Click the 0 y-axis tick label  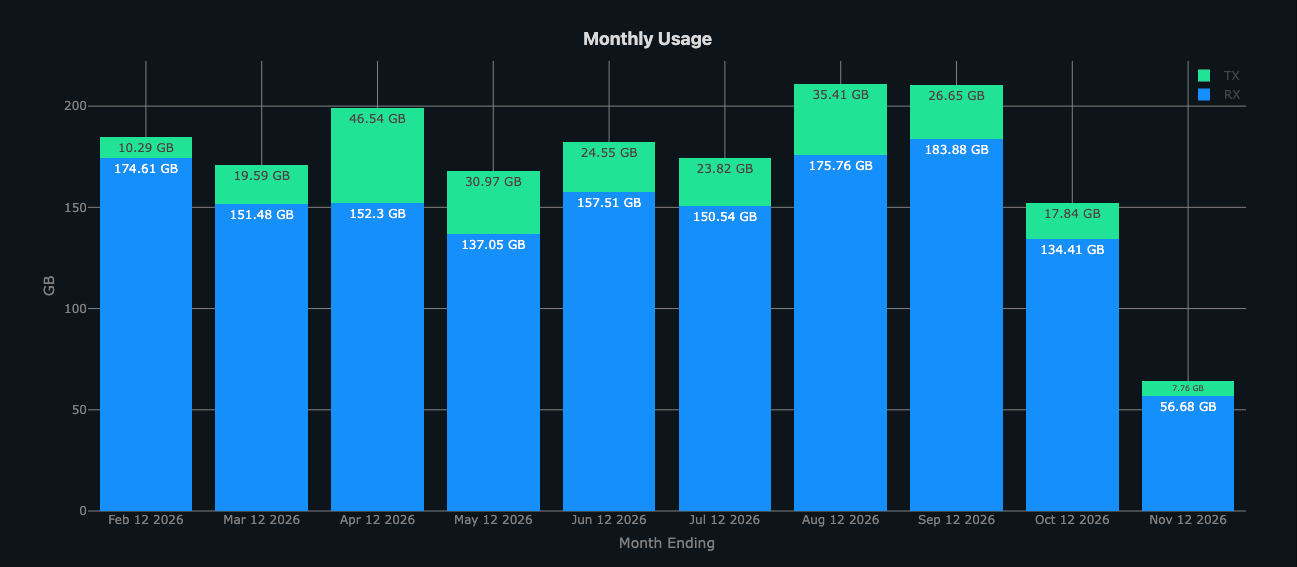coord(84,511)
